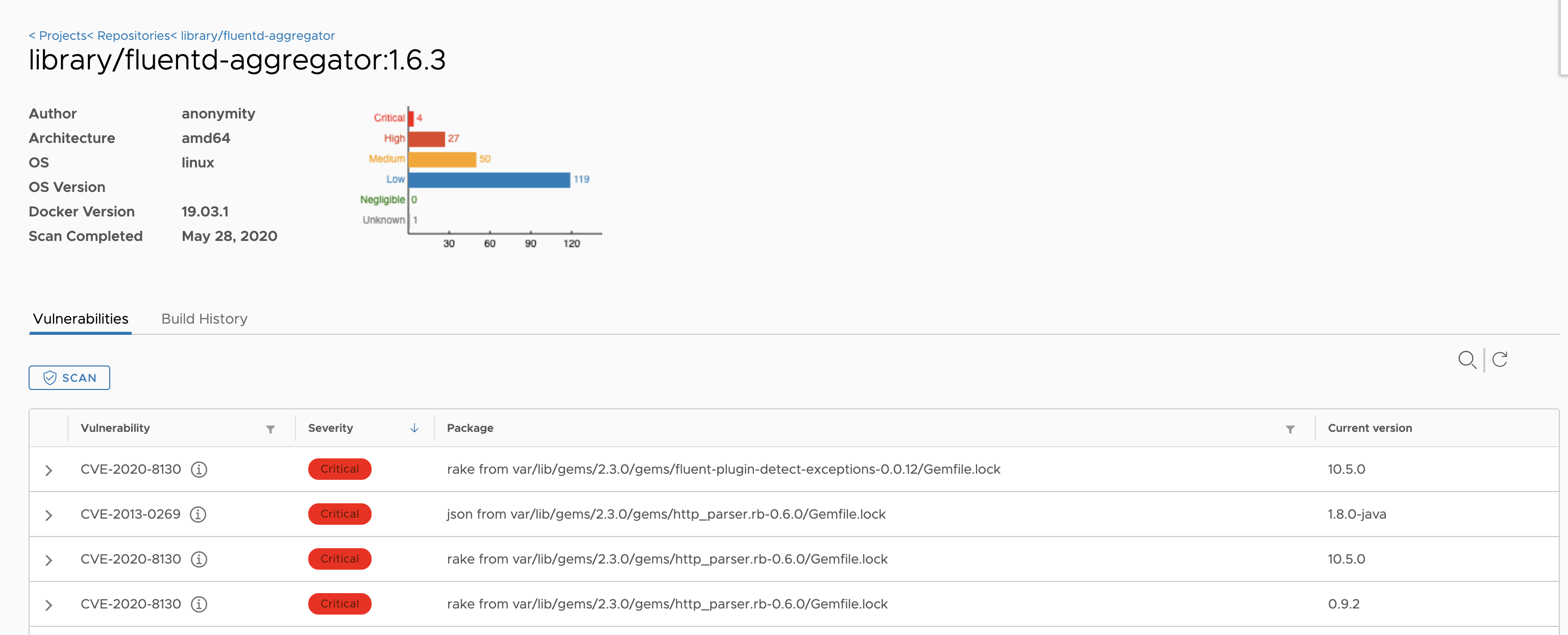1568x635 pixels.
Task: Select the Vulnerabilities tab
Action: 80,319
